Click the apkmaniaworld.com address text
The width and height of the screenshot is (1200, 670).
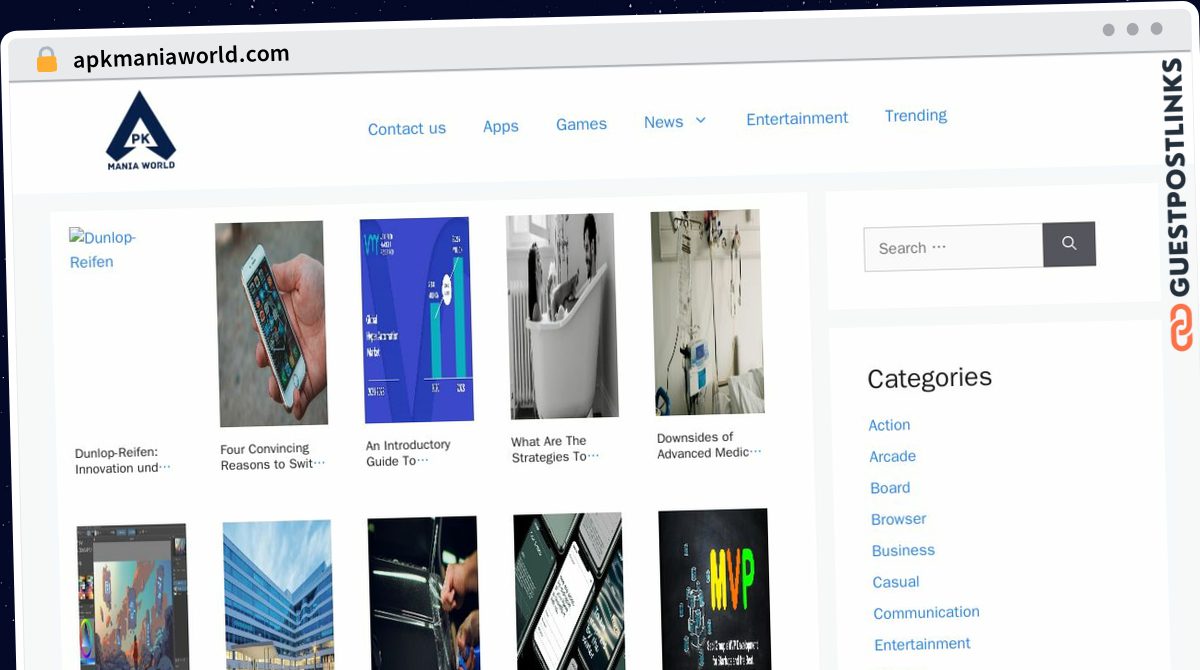[x=181, y=56]
